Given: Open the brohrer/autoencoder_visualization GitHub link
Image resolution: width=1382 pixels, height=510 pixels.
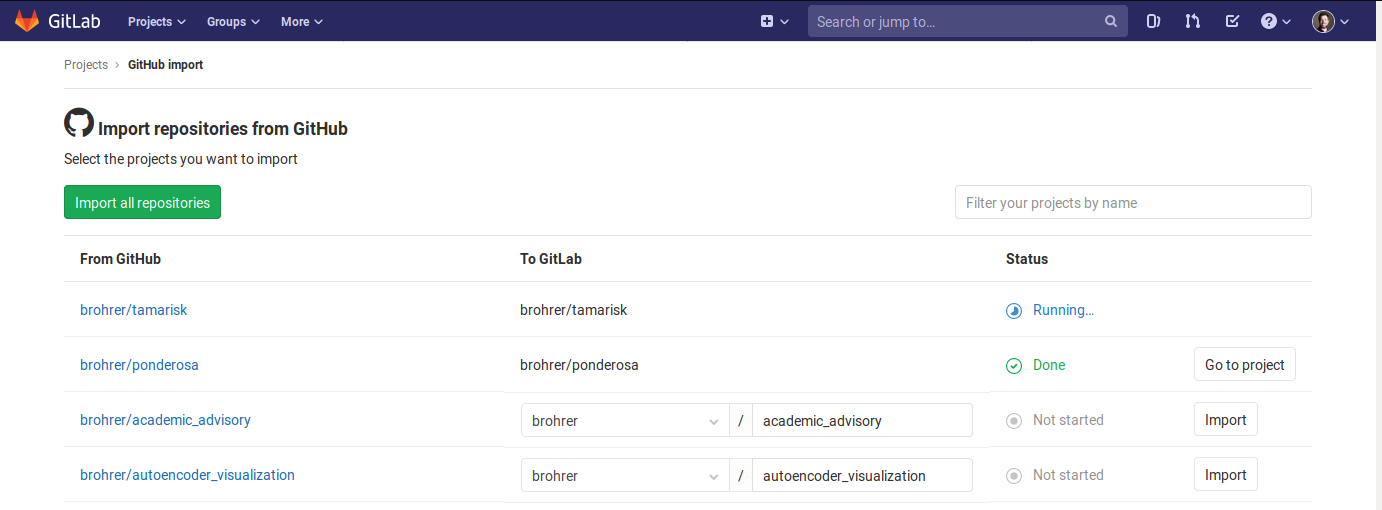Looking at the screenshot, I should pos(187,475).
